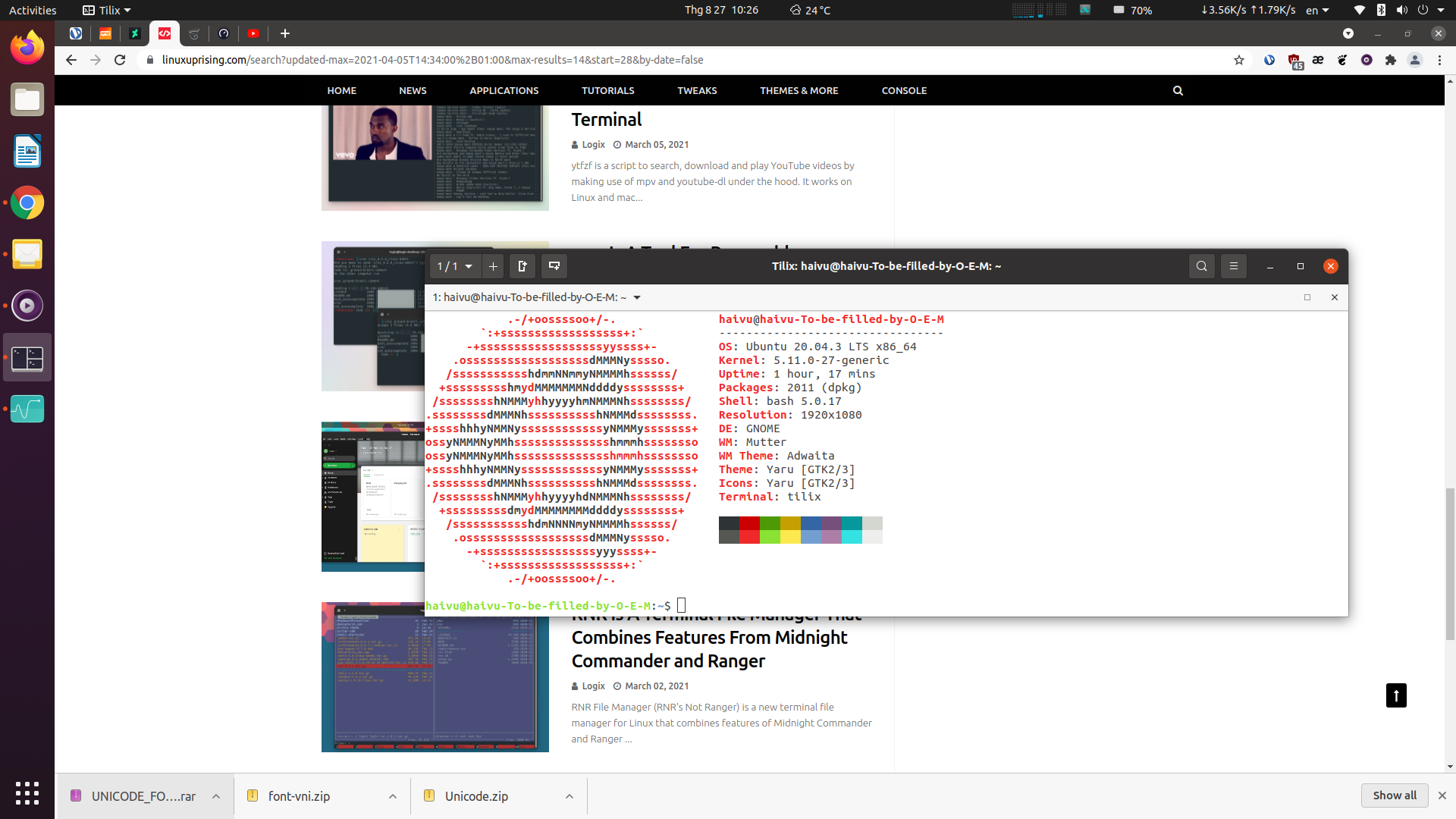Open the THEMES & MORE menu item
Screen dimensions: 1456x819
[799, 90]
